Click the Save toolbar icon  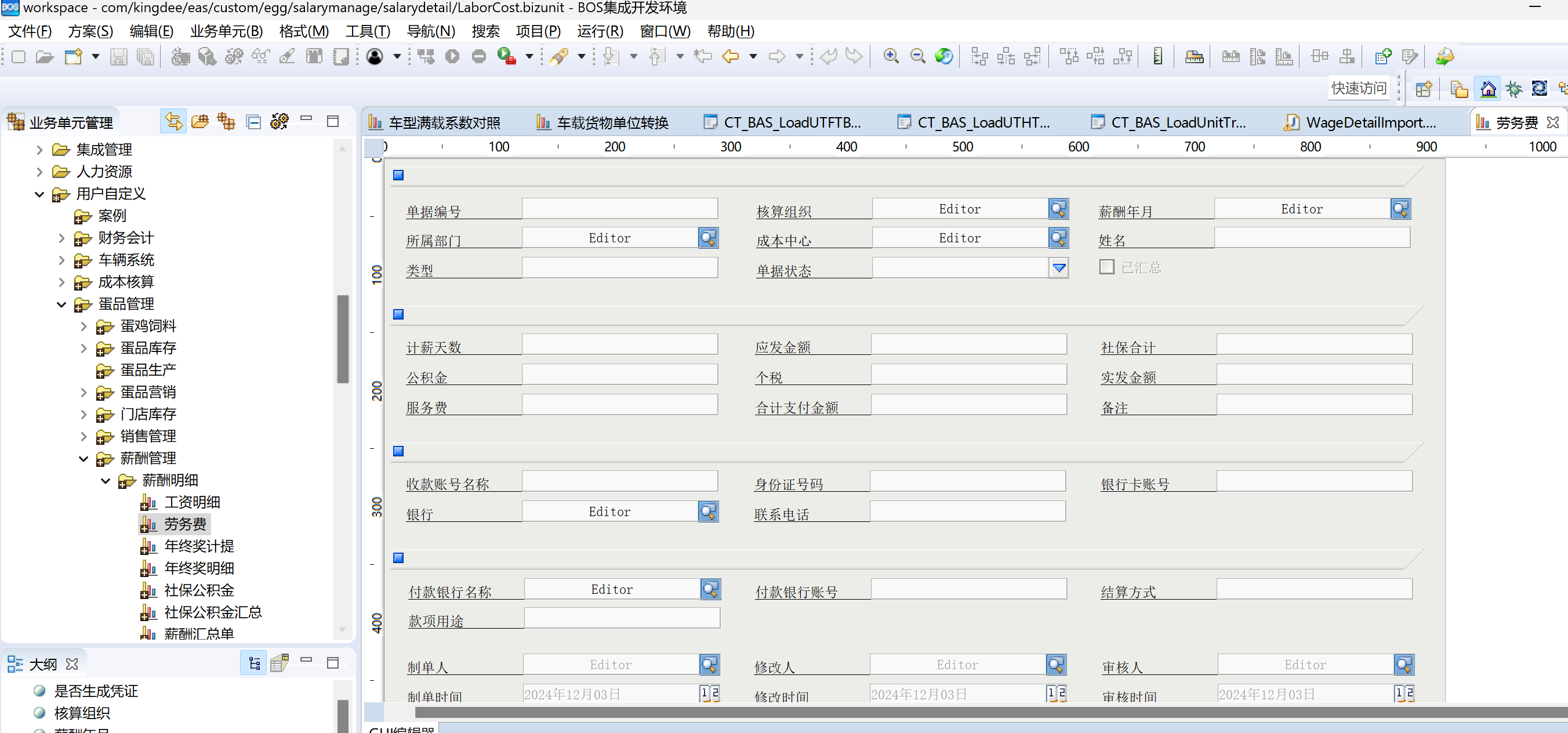[x=118, y=57]
